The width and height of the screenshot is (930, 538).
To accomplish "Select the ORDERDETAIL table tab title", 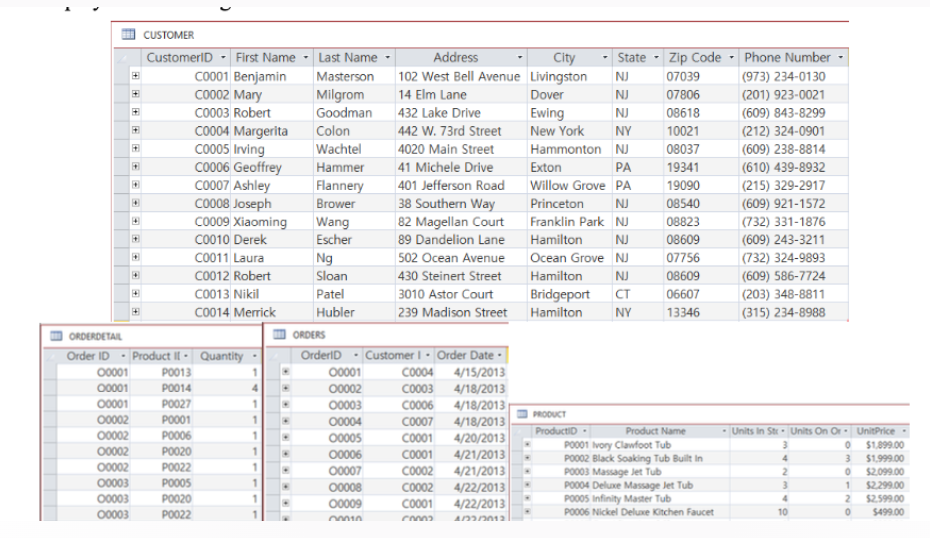I will tap(95, 336).
